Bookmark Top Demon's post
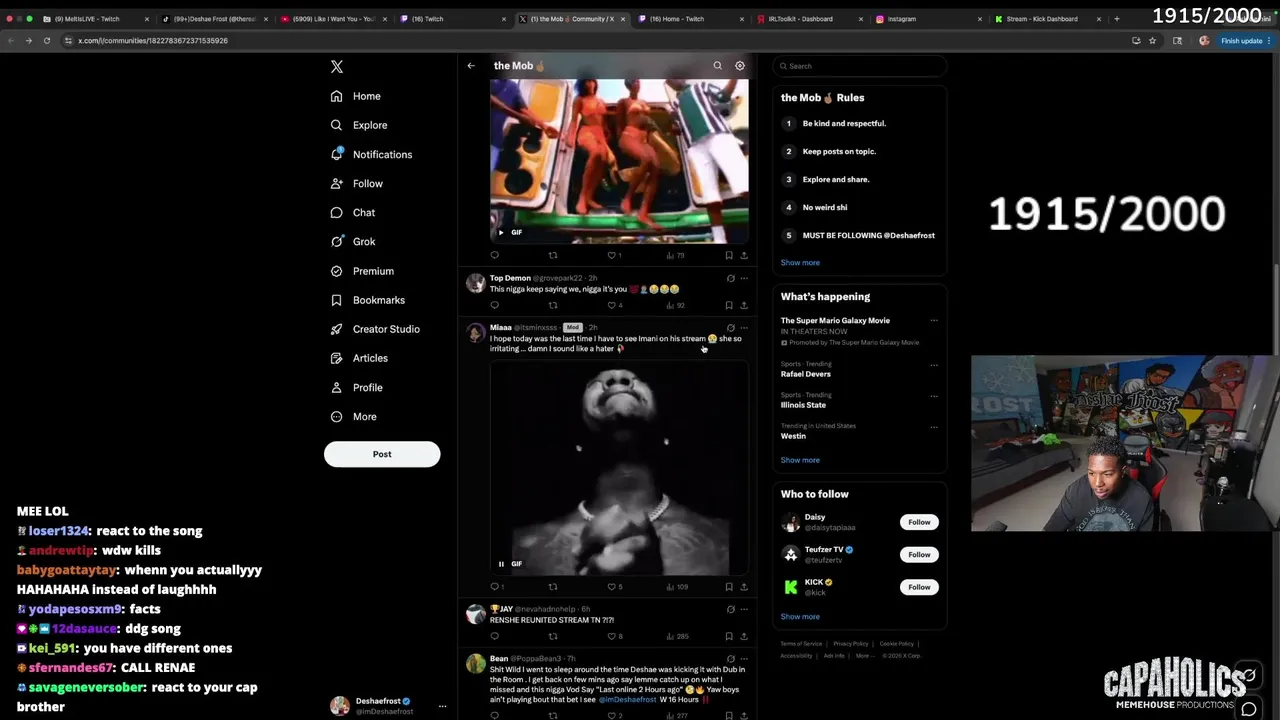The width and height of the screenshot is (1280, 720). (729, 305)
